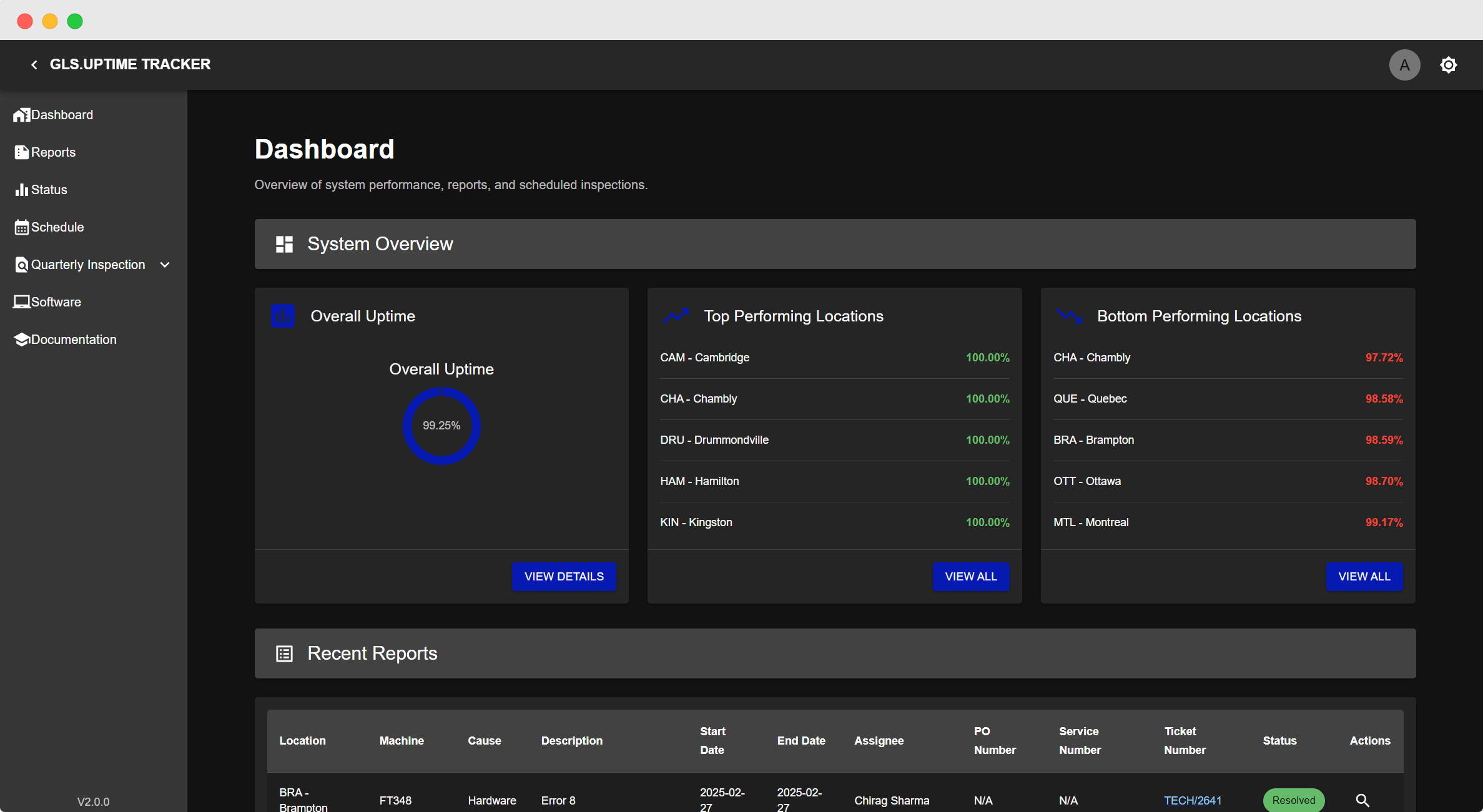Click VIEW ALL under Bottom Performing Locations

click(1364, 577)
